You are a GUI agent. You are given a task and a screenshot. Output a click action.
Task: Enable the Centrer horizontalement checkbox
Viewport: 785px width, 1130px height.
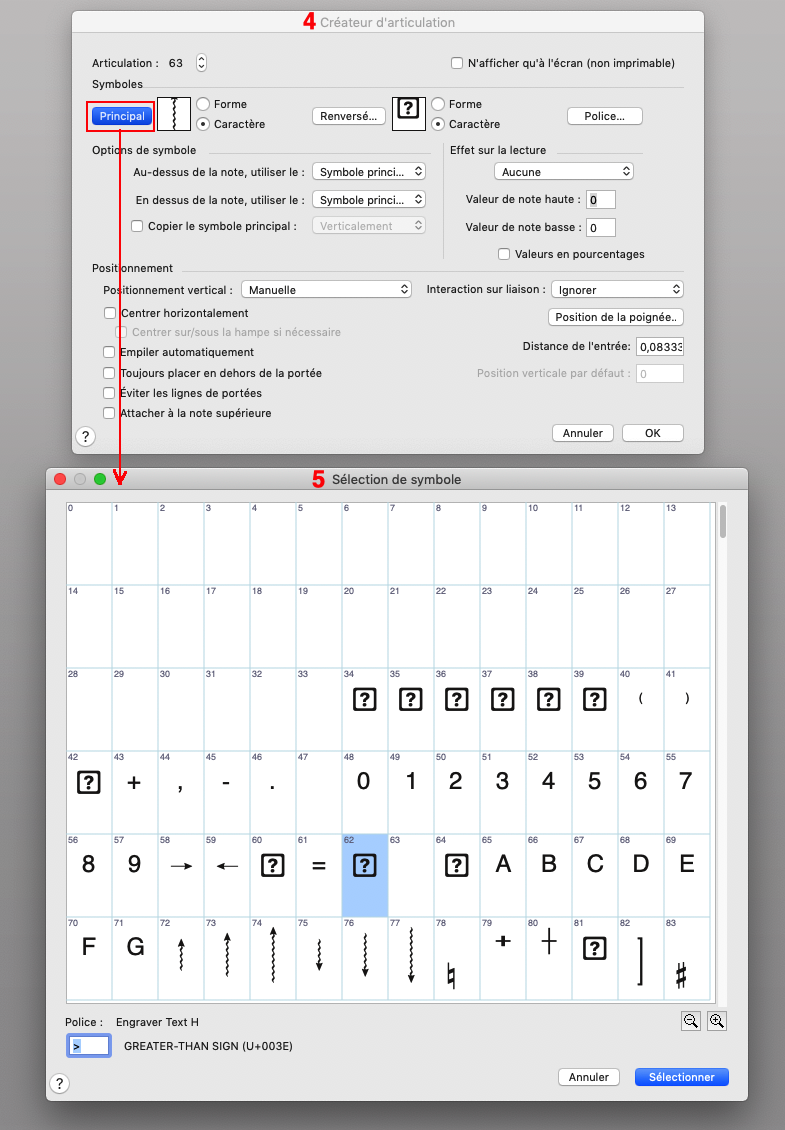(x=109, y=313)
